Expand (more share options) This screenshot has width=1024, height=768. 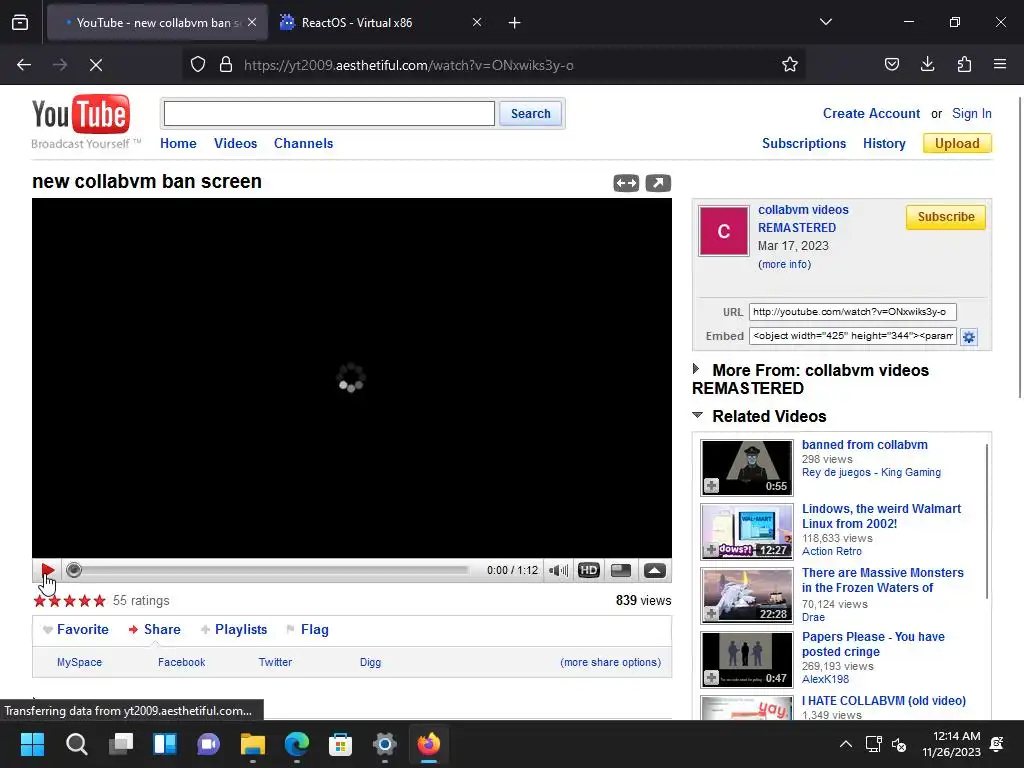click(611, 662)
